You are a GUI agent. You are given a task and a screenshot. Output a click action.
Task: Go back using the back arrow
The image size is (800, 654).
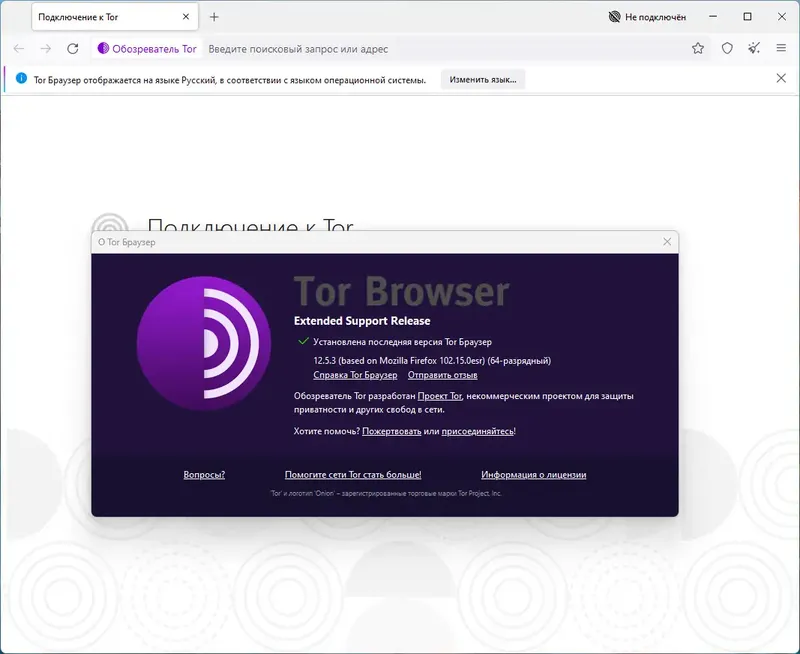pos(19,49)
